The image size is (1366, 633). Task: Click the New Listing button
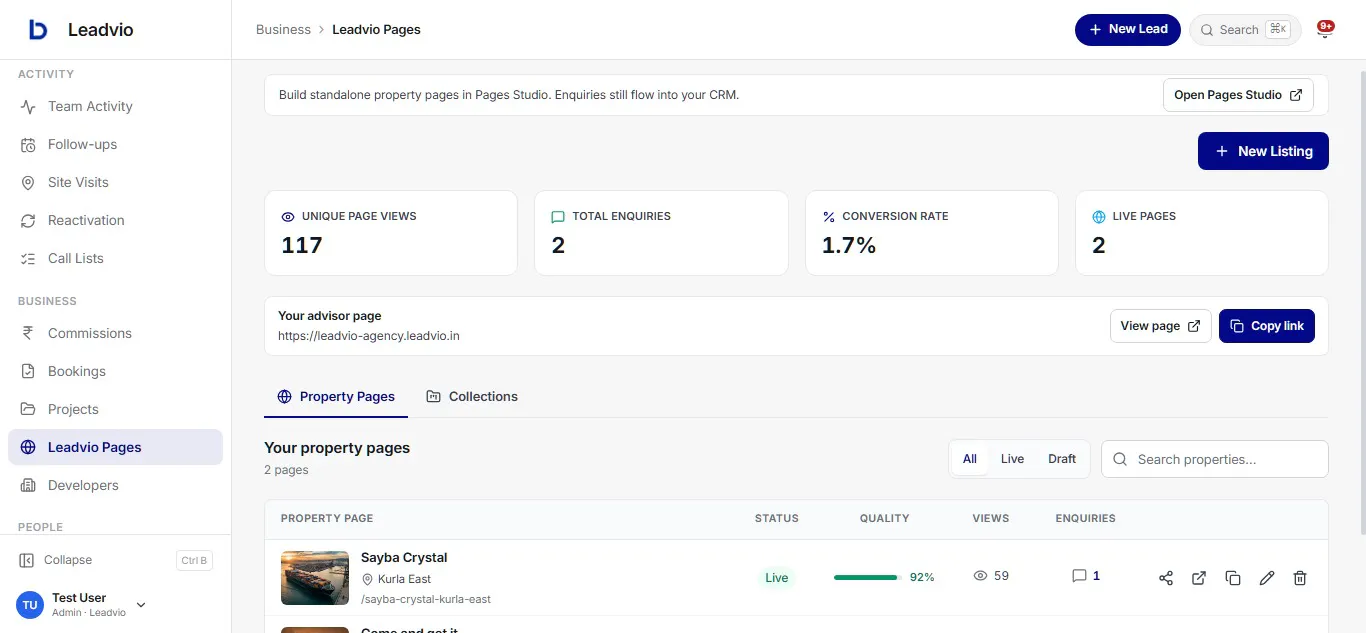[x=1263, y=151]
